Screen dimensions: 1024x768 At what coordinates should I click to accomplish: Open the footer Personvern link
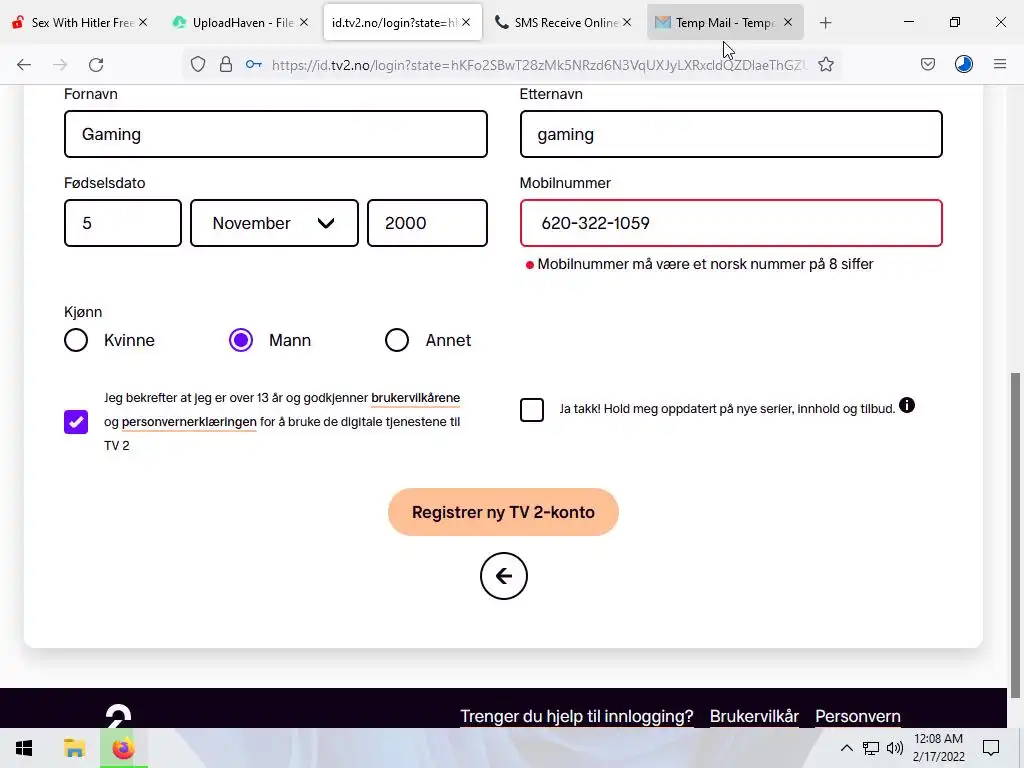coord(857,716)
